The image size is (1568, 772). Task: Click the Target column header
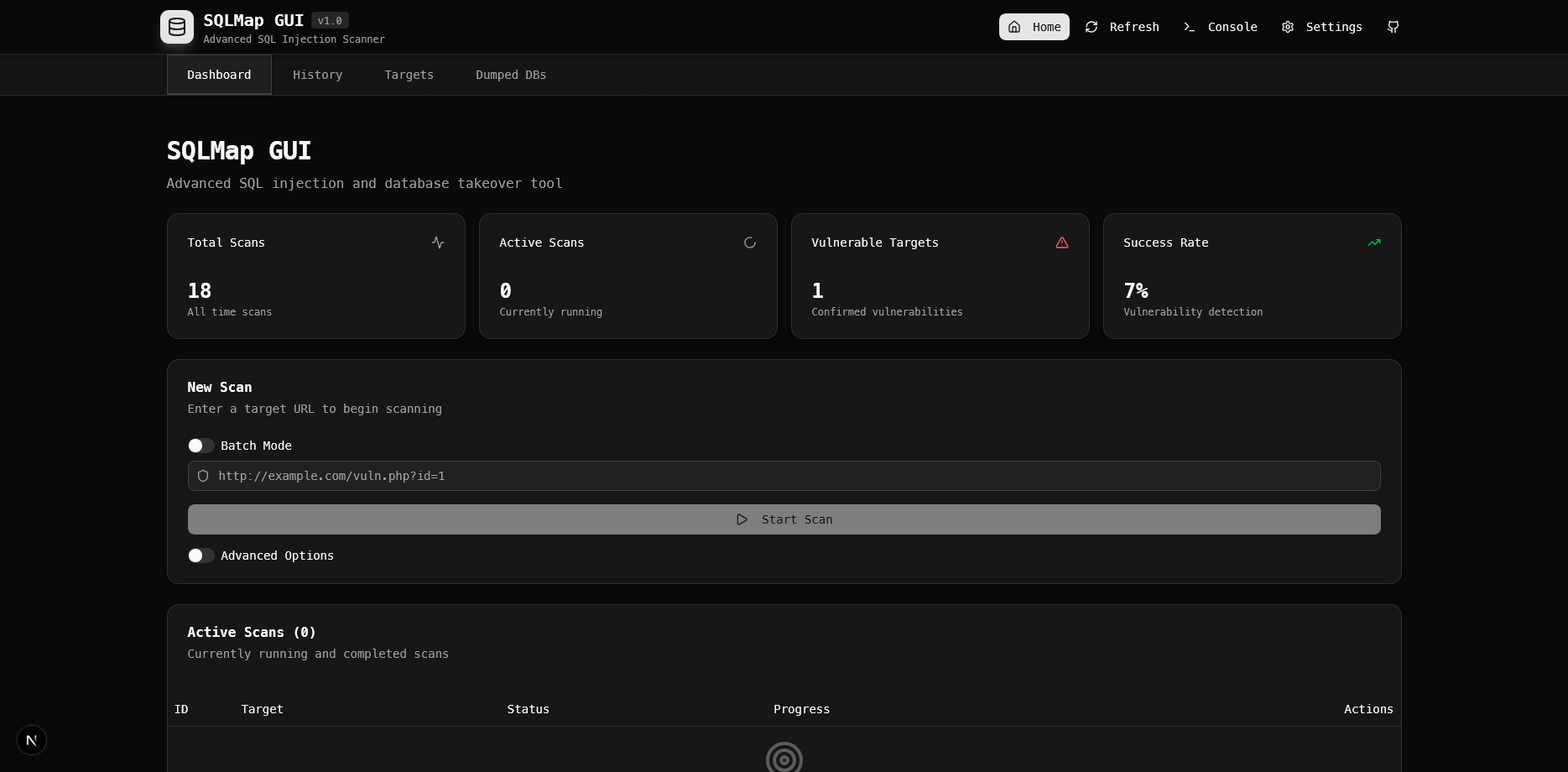pyautogui.click(x=263, y=709)
